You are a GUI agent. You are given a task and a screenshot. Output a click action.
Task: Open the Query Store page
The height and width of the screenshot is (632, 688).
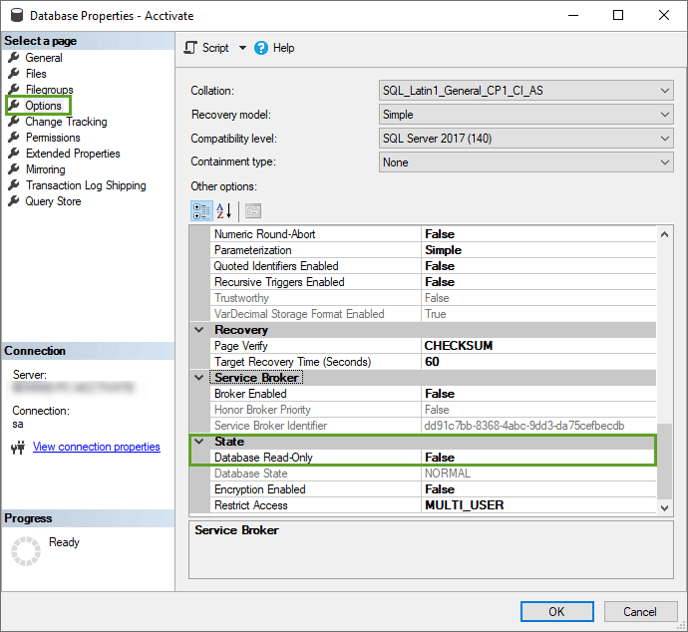[53, 201]
